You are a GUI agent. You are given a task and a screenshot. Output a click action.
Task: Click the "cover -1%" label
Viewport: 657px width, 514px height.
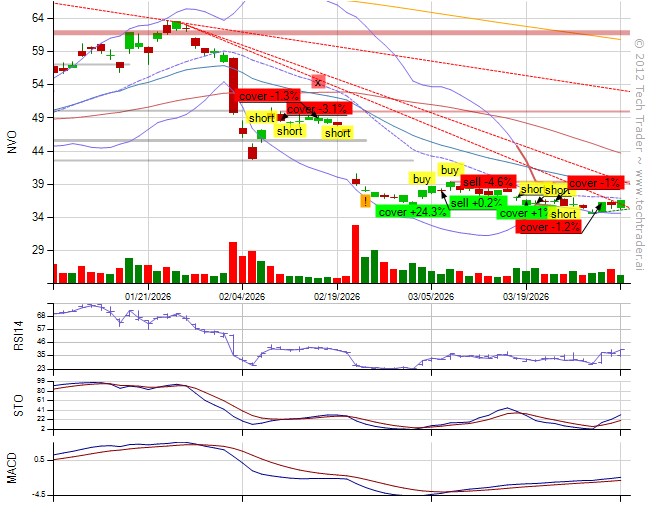(596, 183)
